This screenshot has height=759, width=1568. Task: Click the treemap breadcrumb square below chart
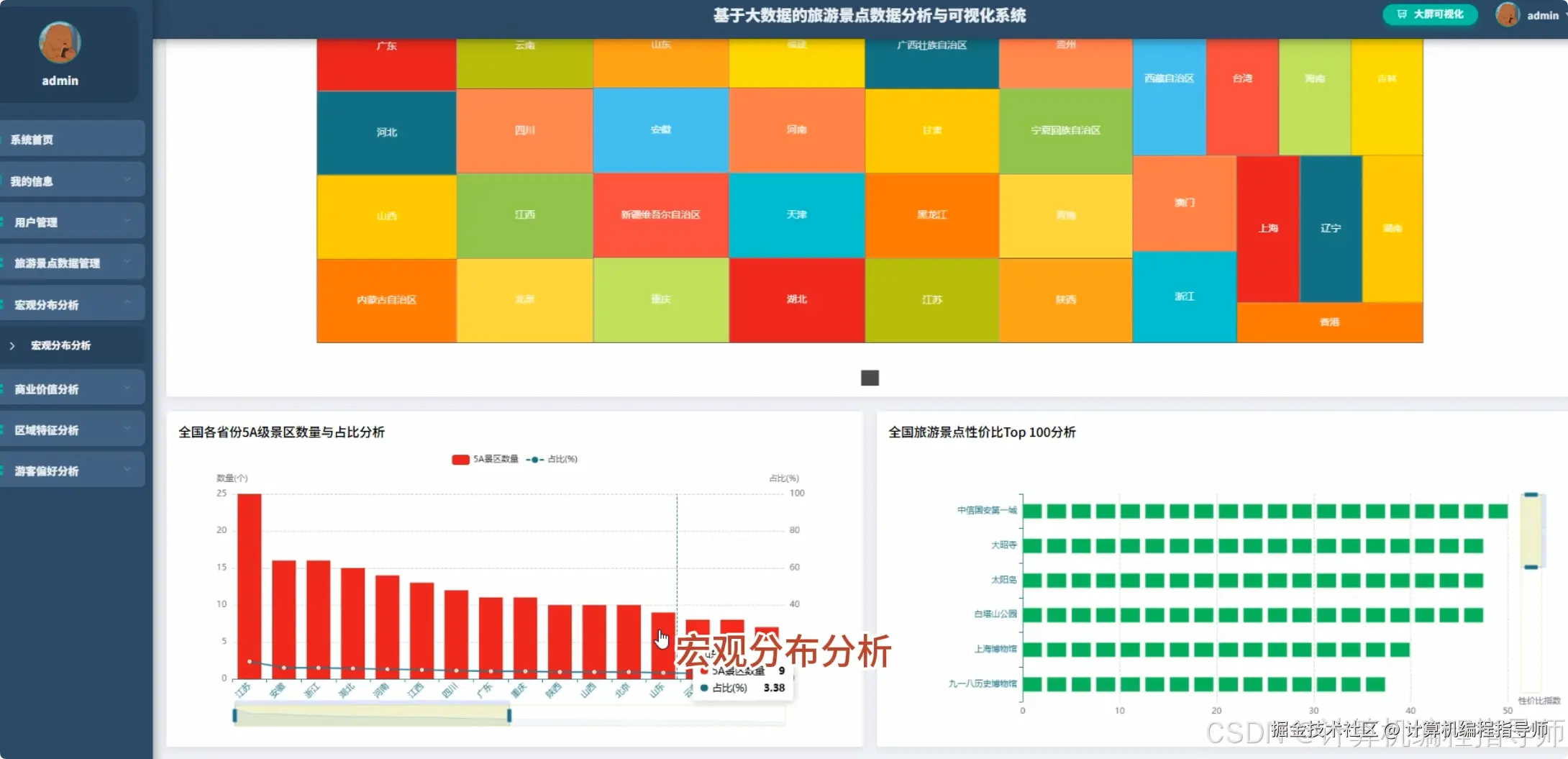pos(870,378)
